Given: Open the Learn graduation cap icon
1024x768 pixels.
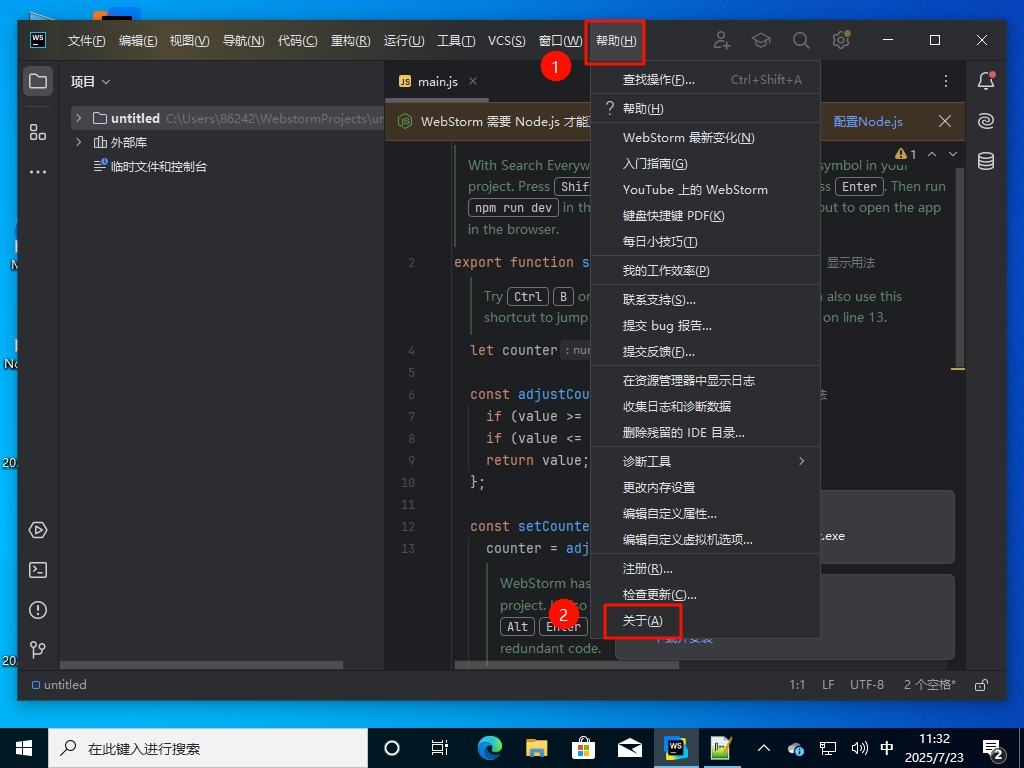Looking at the screenshot, I should pos(761,40).
